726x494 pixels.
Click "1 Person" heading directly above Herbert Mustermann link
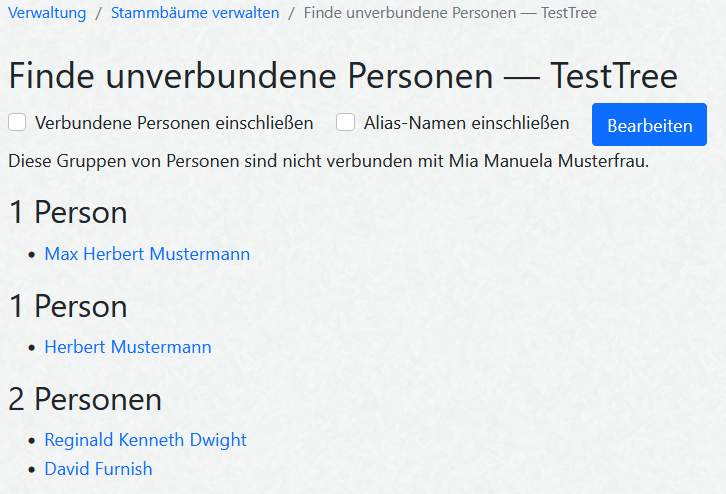tap(68, 306)
